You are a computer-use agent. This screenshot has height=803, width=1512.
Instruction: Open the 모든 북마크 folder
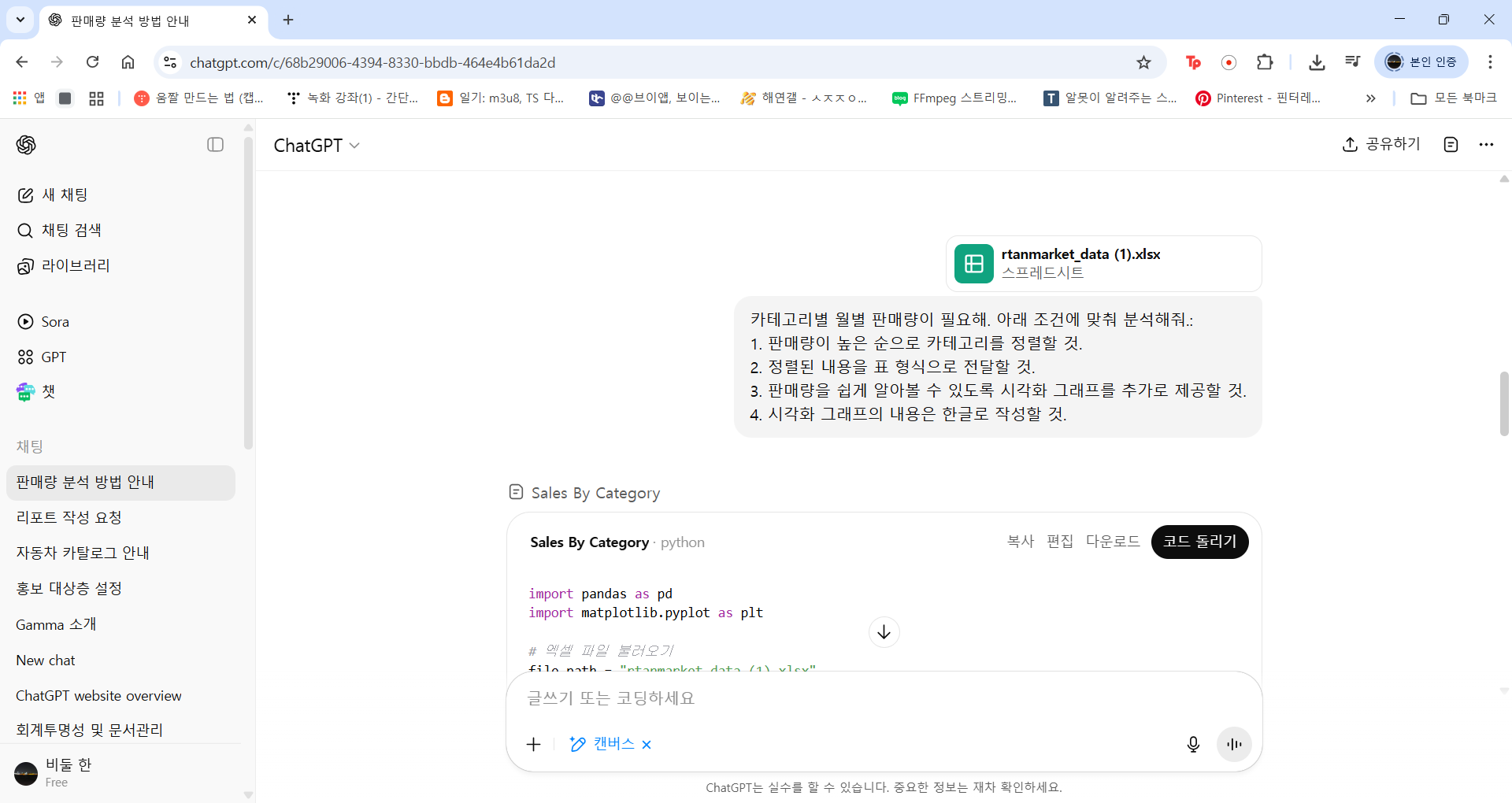coord(1454,98)
